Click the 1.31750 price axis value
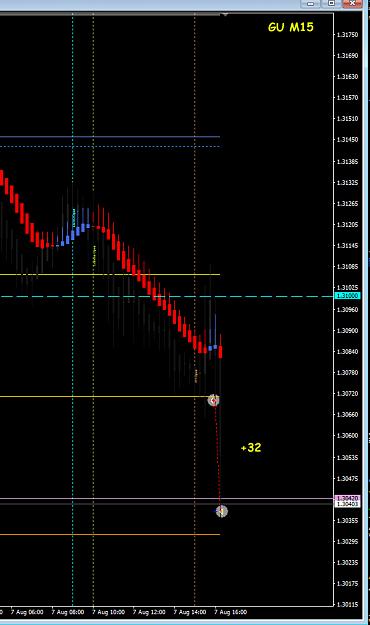This screenshot has height=625, width=370. (347, 35)
